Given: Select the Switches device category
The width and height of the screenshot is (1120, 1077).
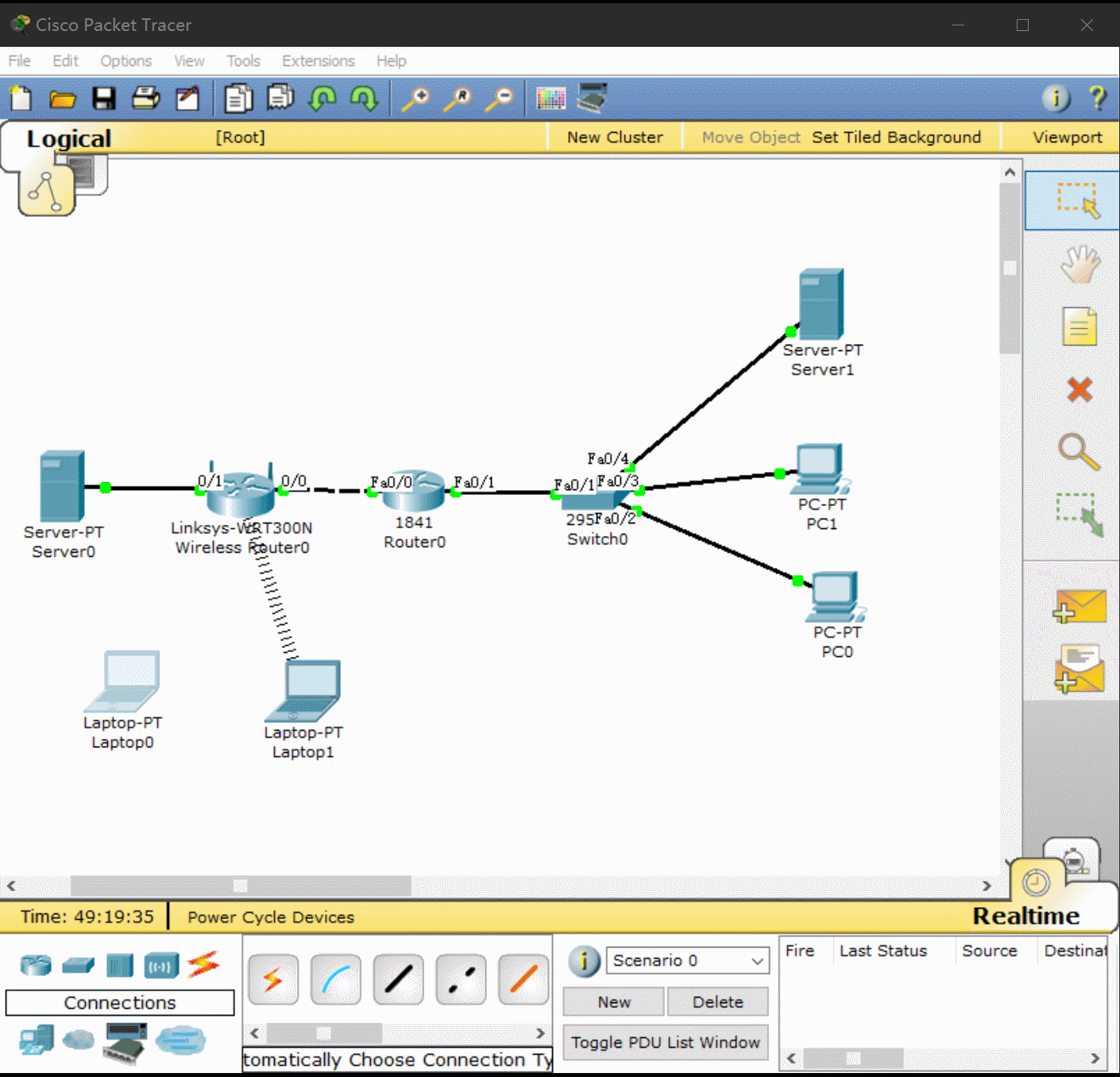Looking at the screenshot, I should click(78, 965).
